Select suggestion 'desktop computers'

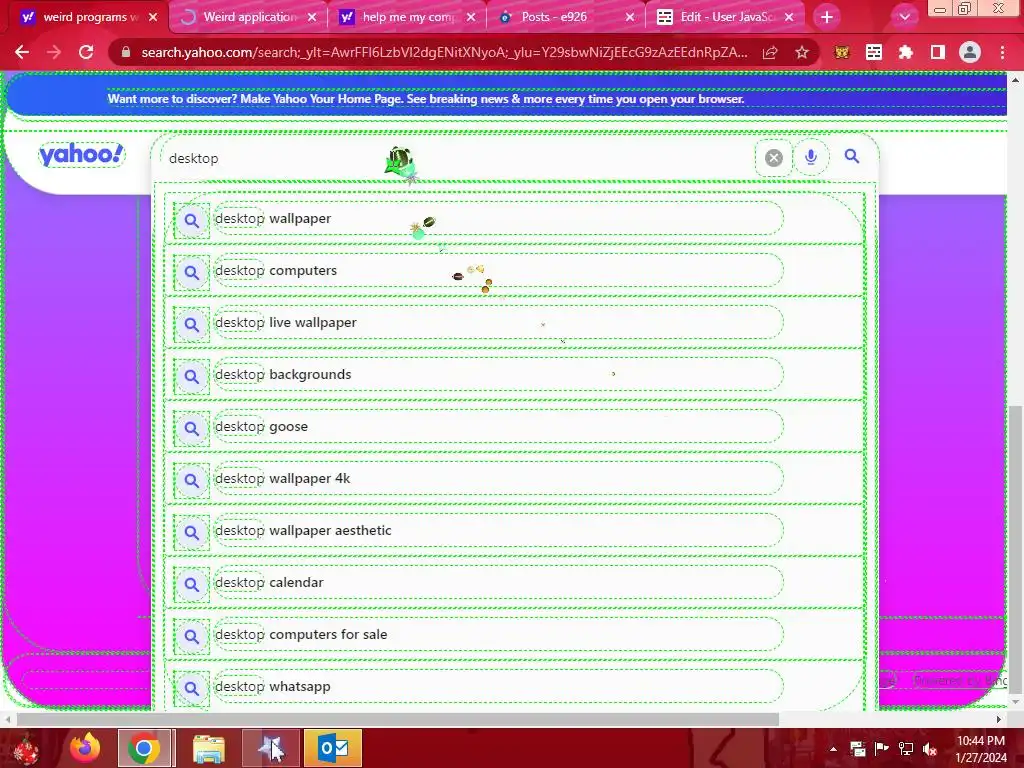(x=515, y=270)
